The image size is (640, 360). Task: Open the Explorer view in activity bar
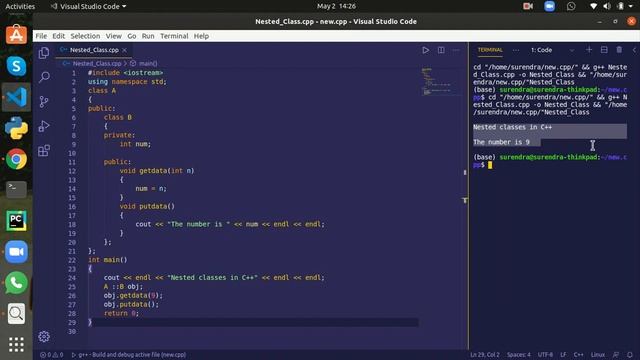coord(44,53)
